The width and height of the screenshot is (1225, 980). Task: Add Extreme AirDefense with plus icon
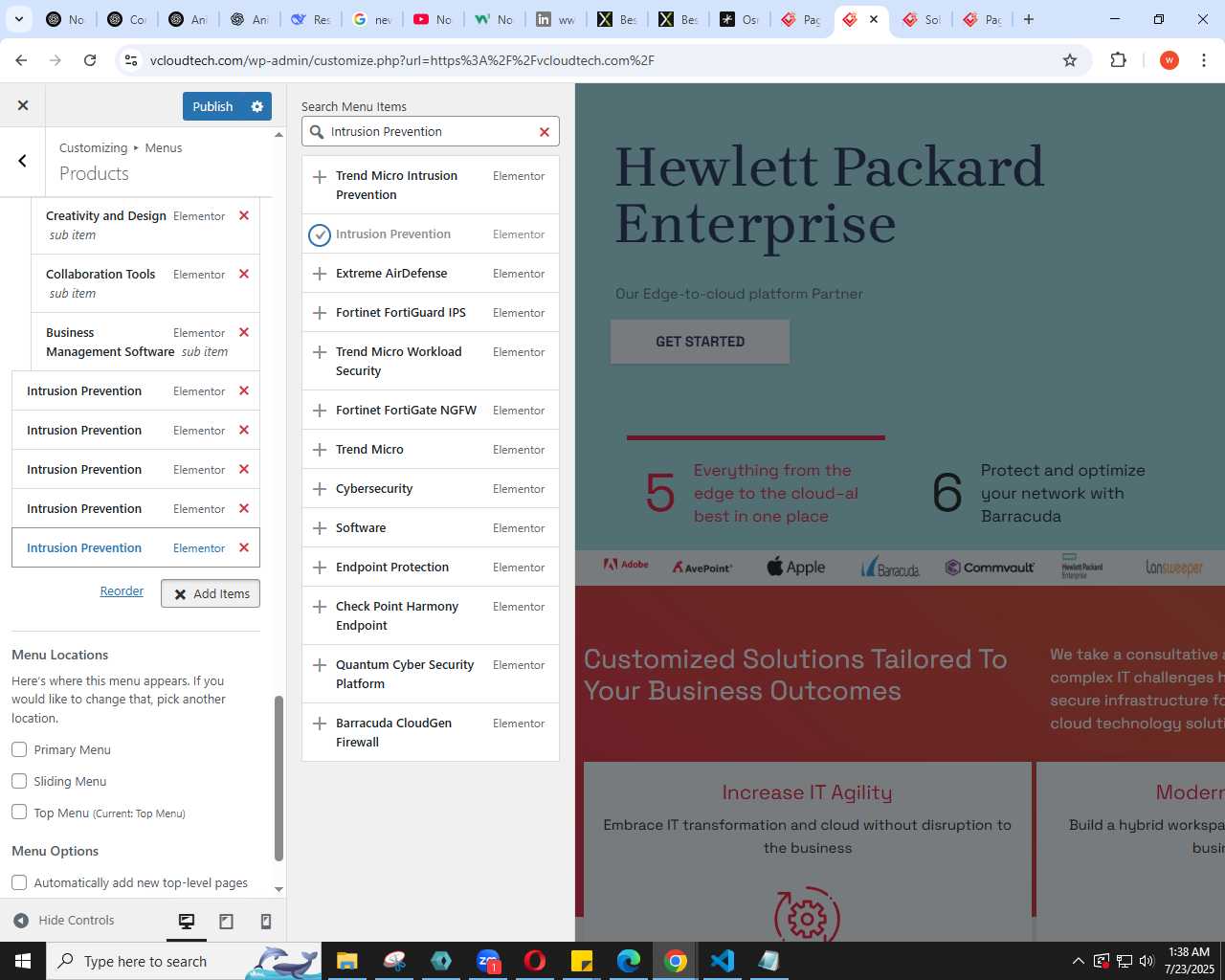pos(320,274)
